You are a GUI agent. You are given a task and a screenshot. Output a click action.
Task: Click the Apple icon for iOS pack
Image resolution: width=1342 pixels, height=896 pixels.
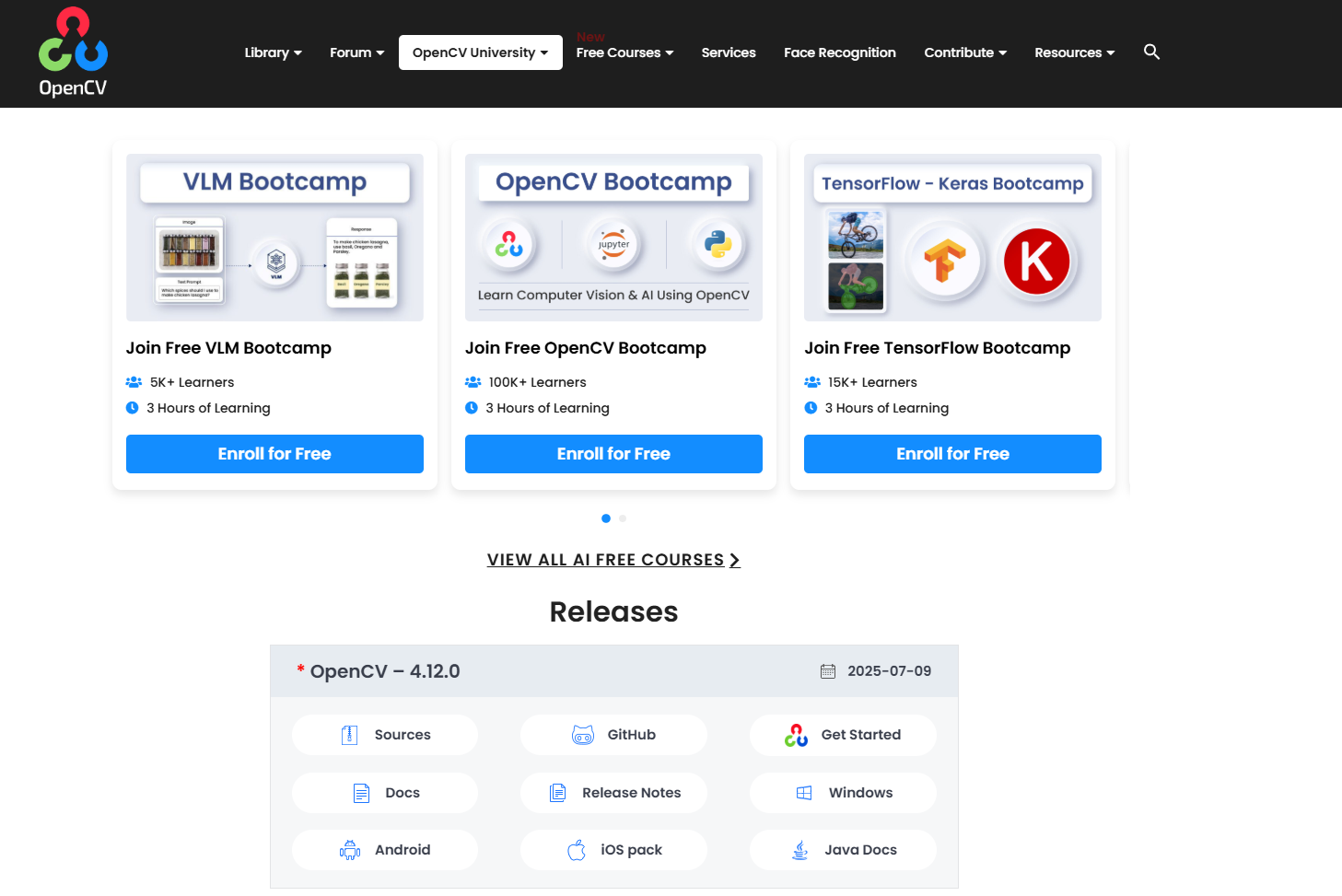[577, 850]
